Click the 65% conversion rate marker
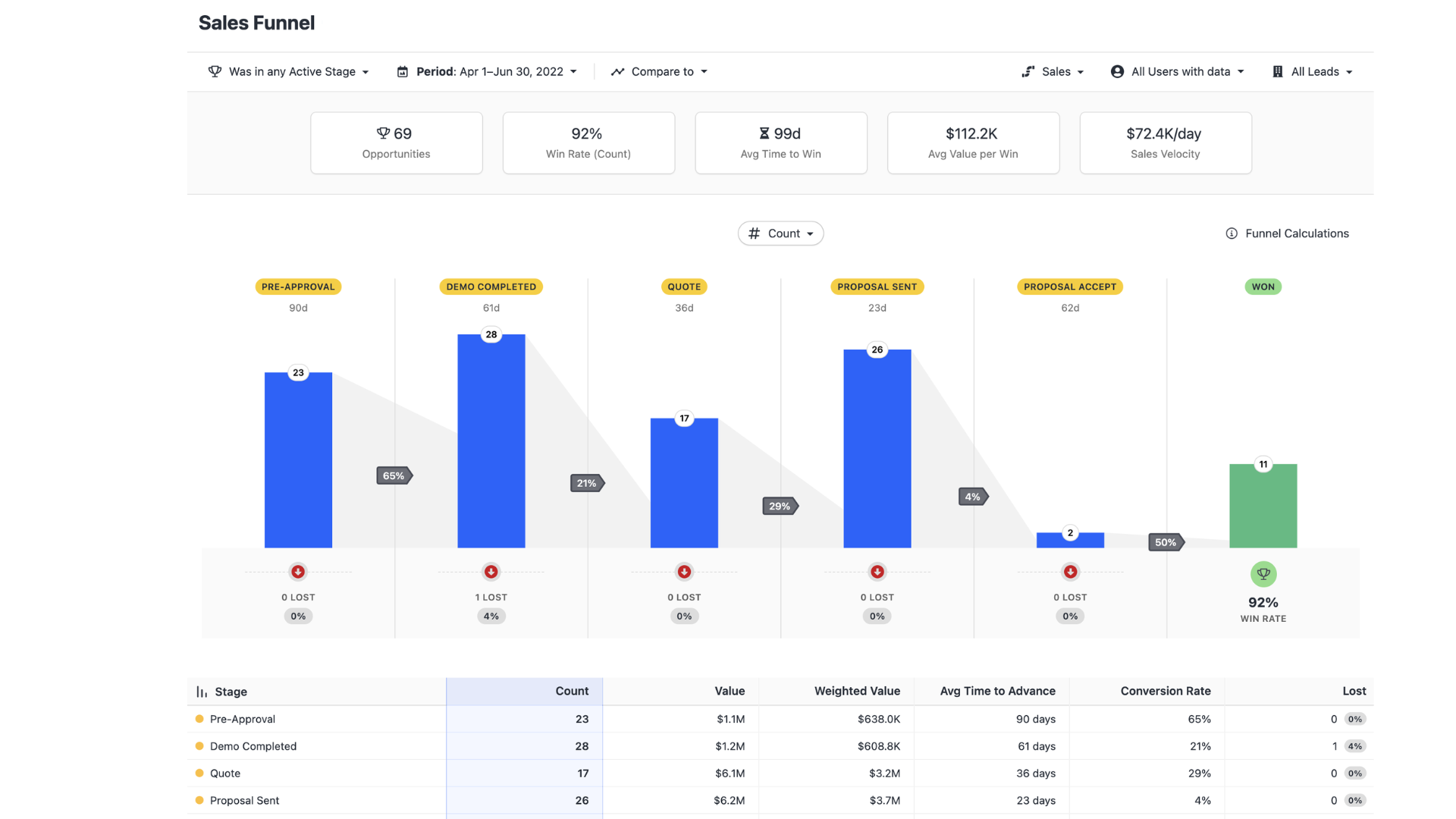Viewport: 1456px width, 819px height. 394,475
